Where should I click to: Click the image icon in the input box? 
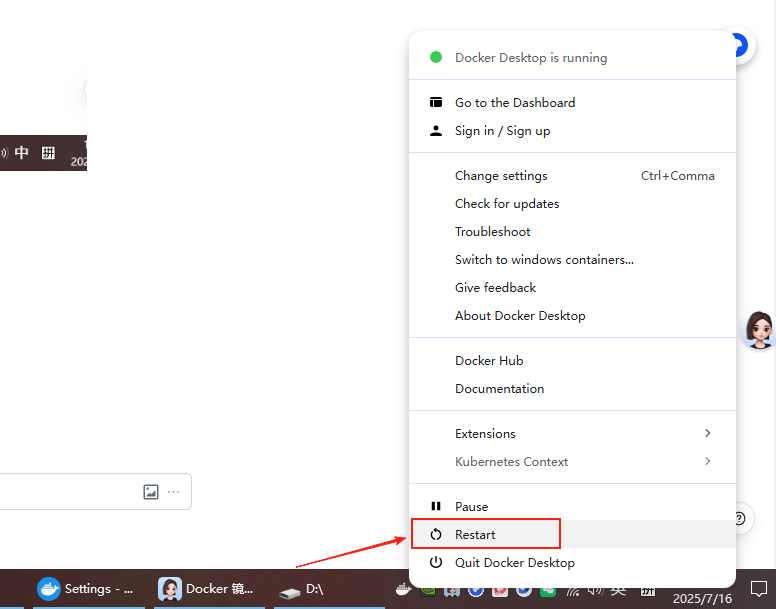coord(151,491)
